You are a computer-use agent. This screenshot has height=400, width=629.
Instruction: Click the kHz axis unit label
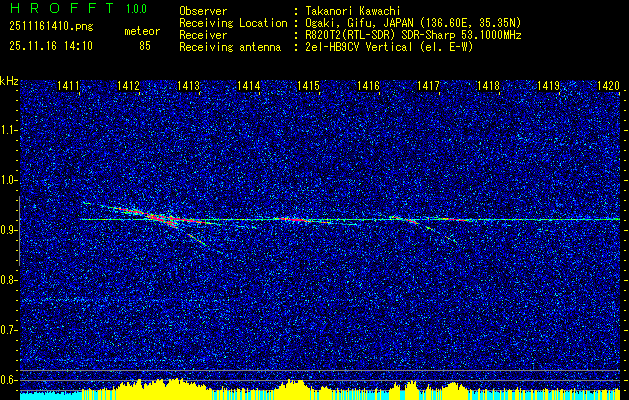(x=9, y=81)
